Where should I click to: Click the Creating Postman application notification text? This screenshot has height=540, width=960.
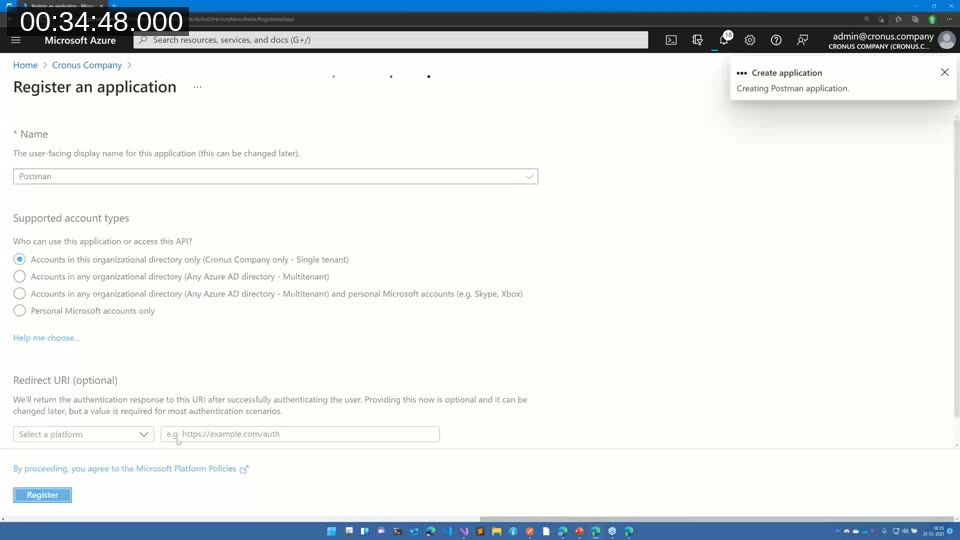click(x=793, y=88)
